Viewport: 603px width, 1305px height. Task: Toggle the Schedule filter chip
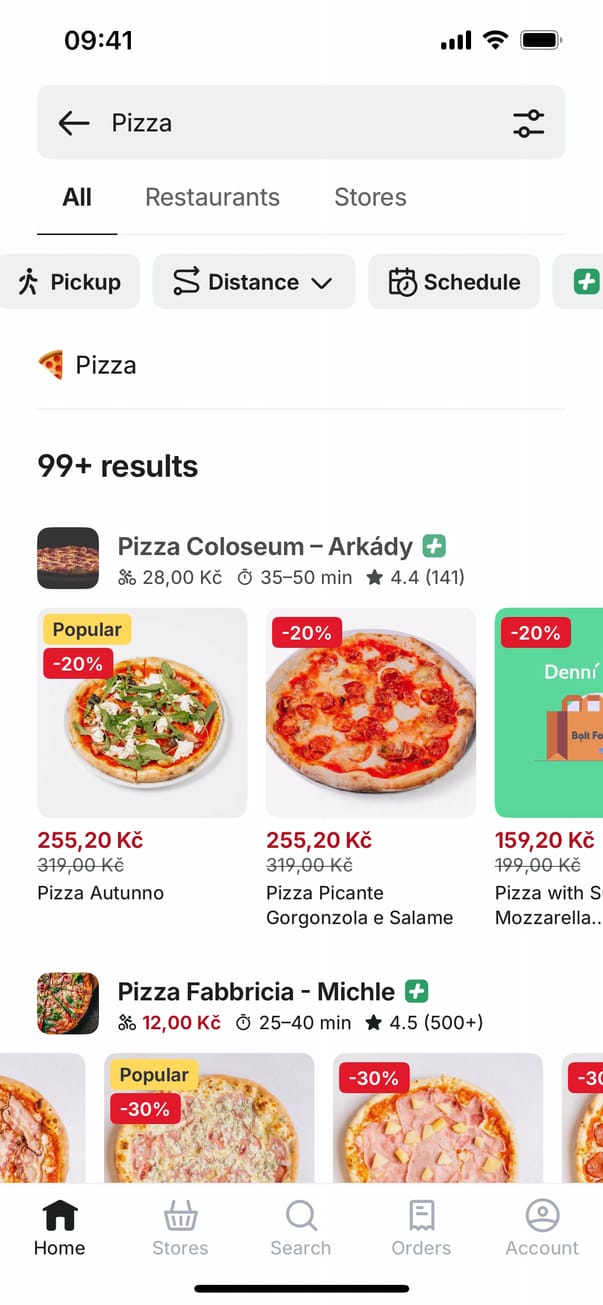[454, 282]
